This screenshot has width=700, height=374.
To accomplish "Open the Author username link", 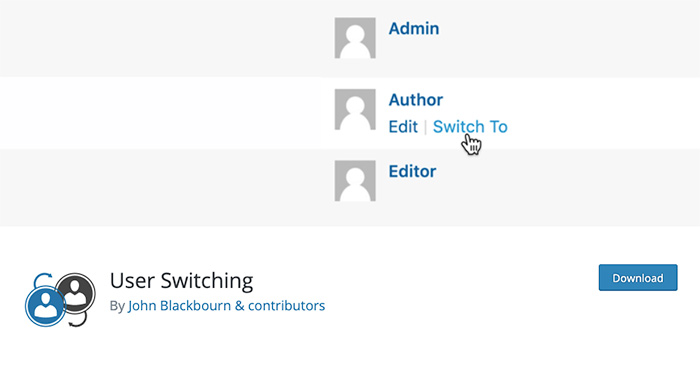I will click(416, 100).
